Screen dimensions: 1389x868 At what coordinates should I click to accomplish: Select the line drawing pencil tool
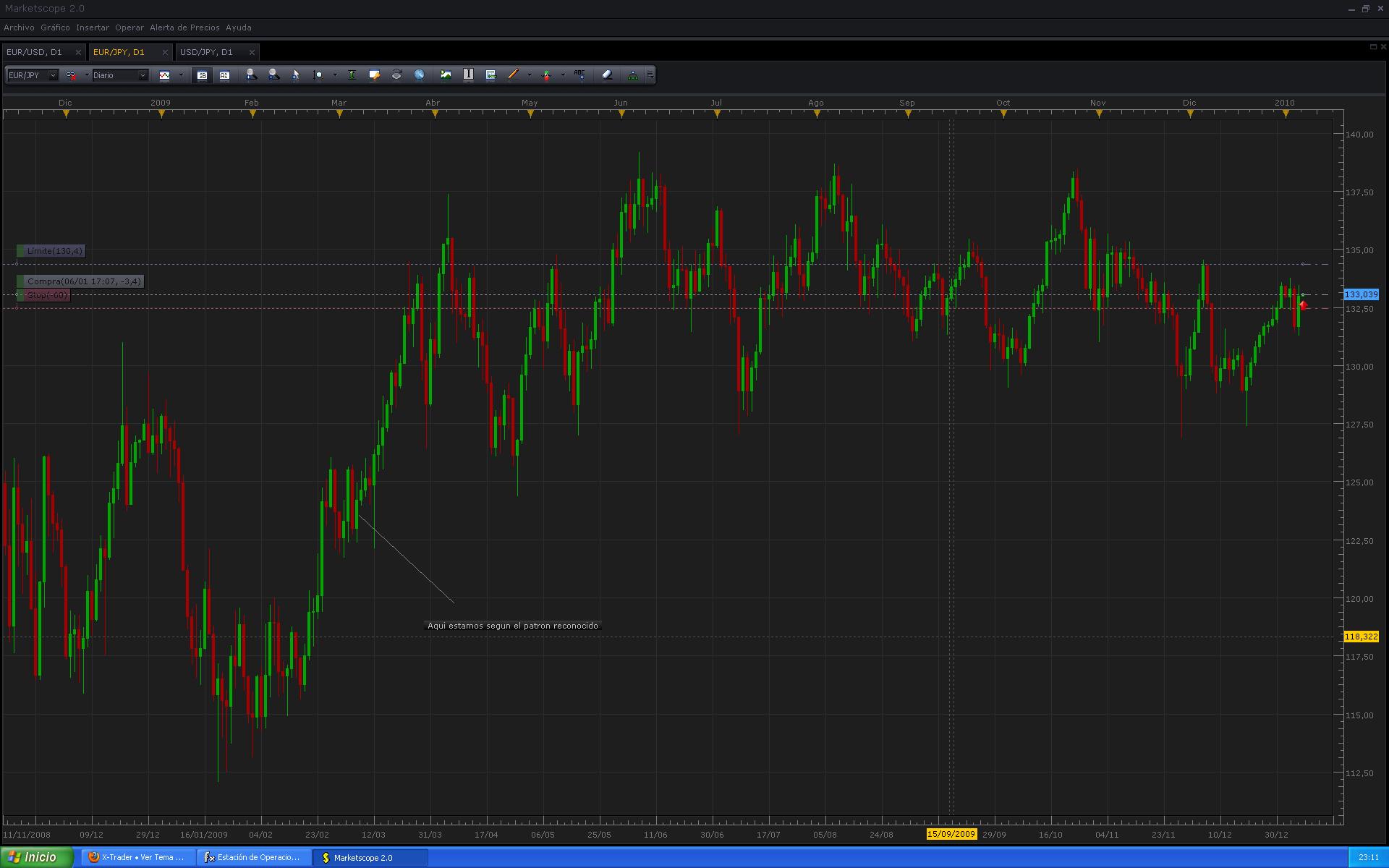[x=513, y=75]
